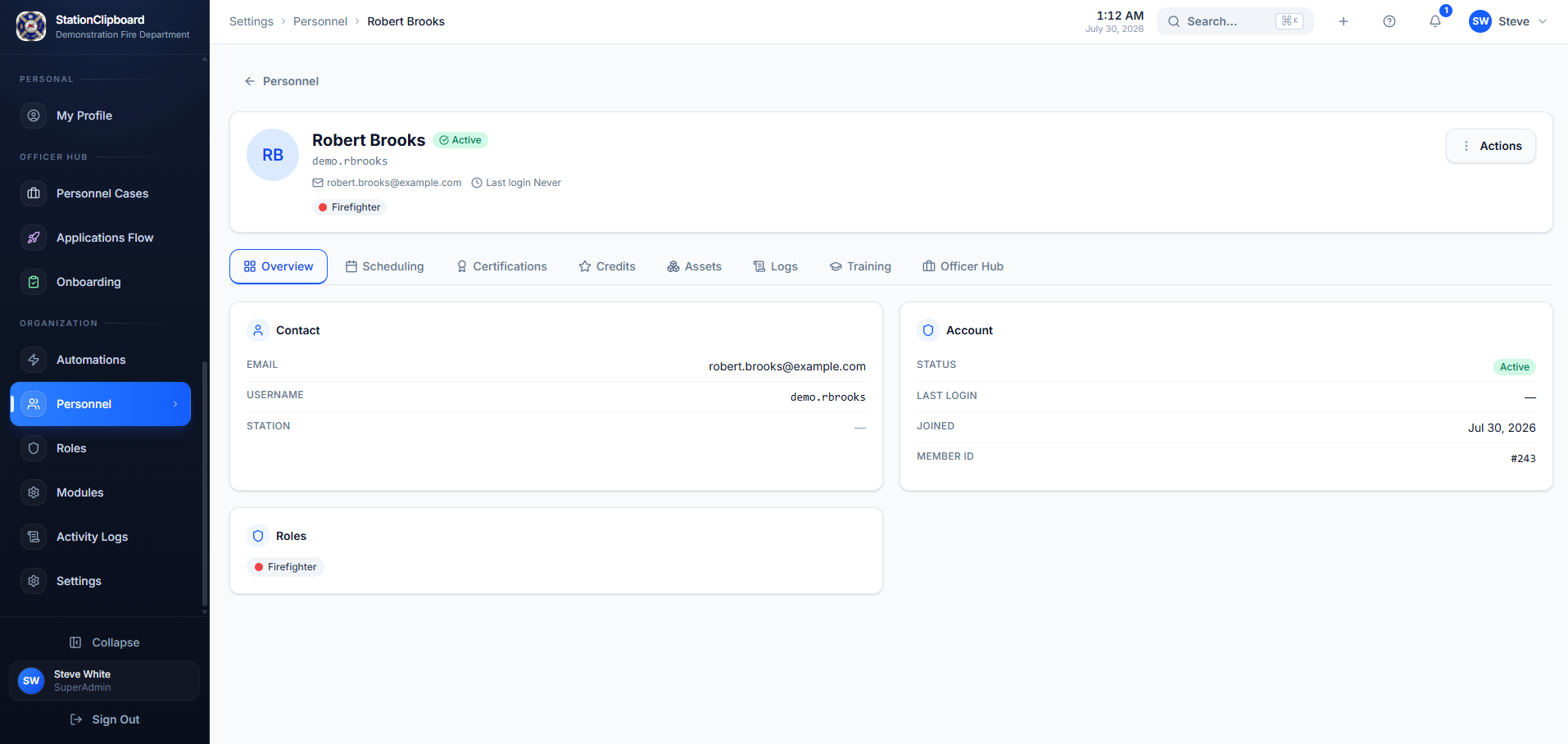Click the StationClipboard logo icon
The image size is (1568, 744).
[x=31, y=26]
